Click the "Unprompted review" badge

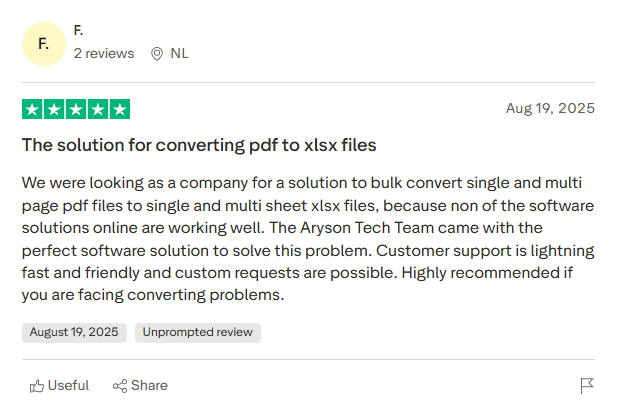click(x=198, y=332)
